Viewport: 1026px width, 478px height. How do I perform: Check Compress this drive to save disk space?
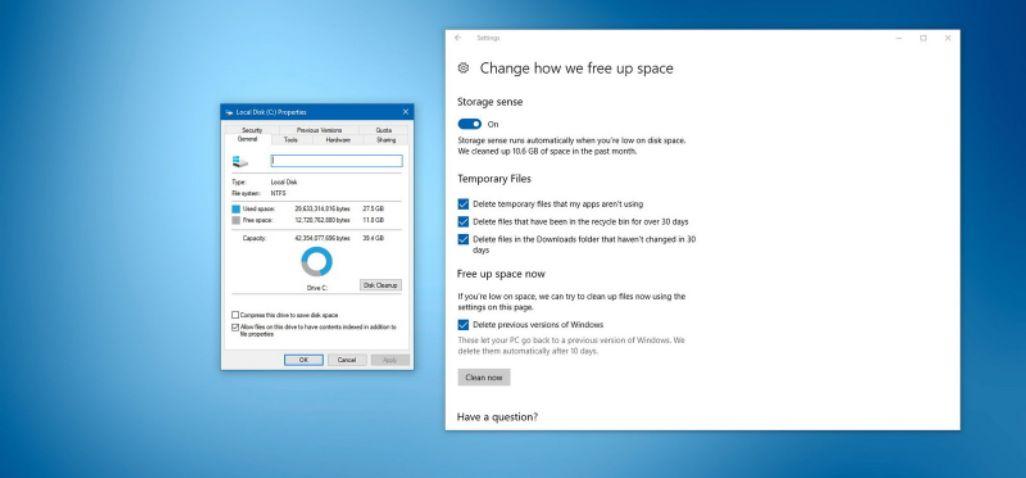[x=236, y=315]
